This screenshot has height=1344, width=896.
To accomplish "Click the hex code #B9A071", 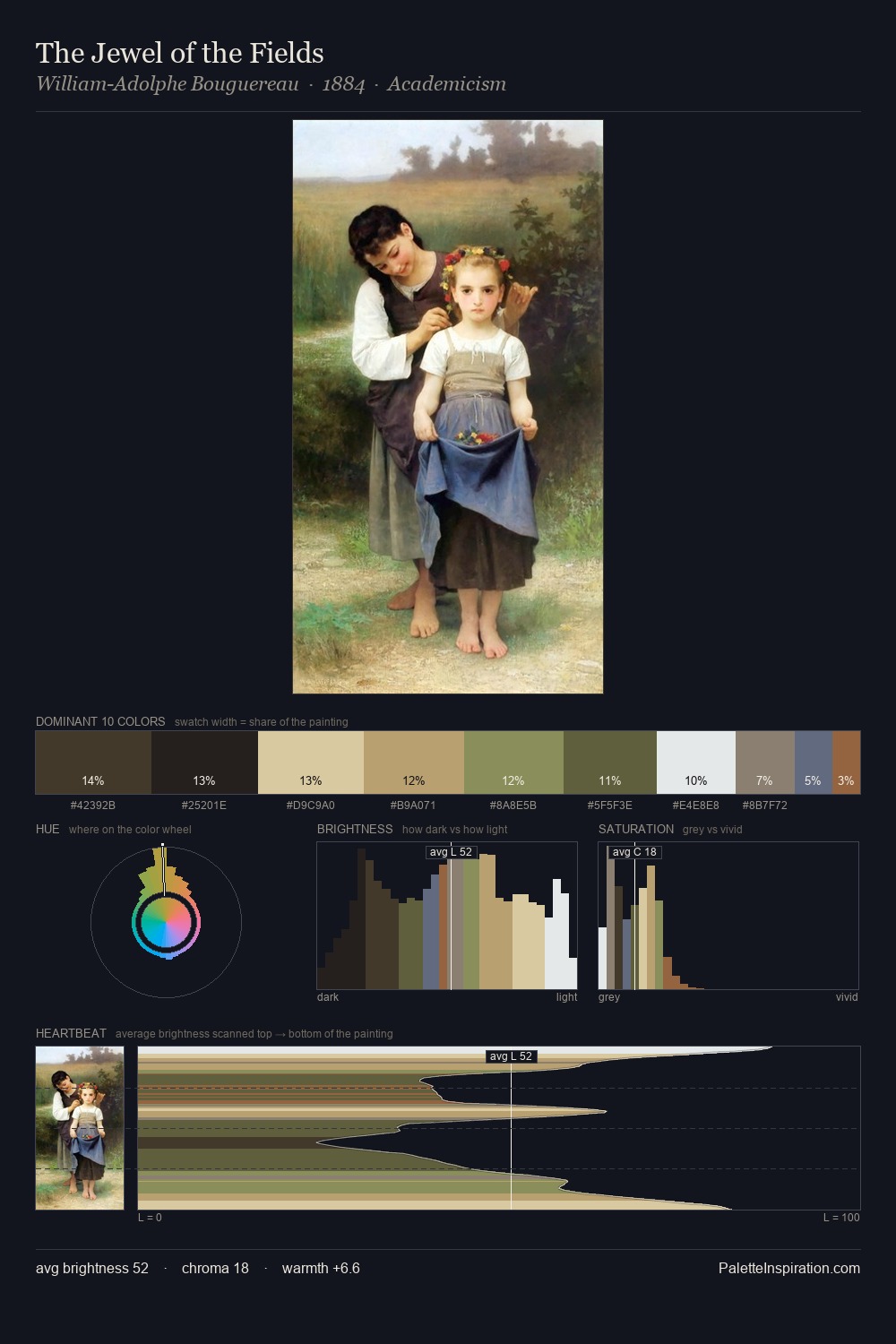I will click(413, 806).
